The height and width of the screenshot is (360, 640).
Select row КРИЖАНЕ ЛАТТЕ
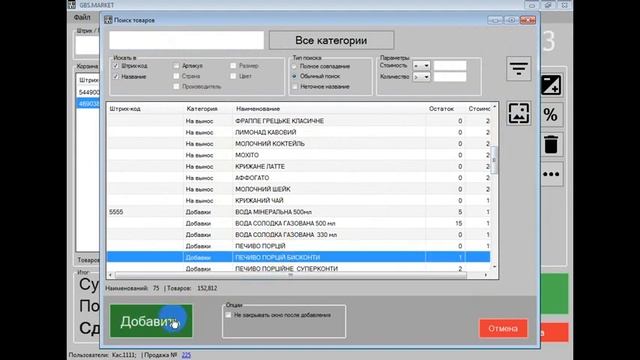point(298,167)
